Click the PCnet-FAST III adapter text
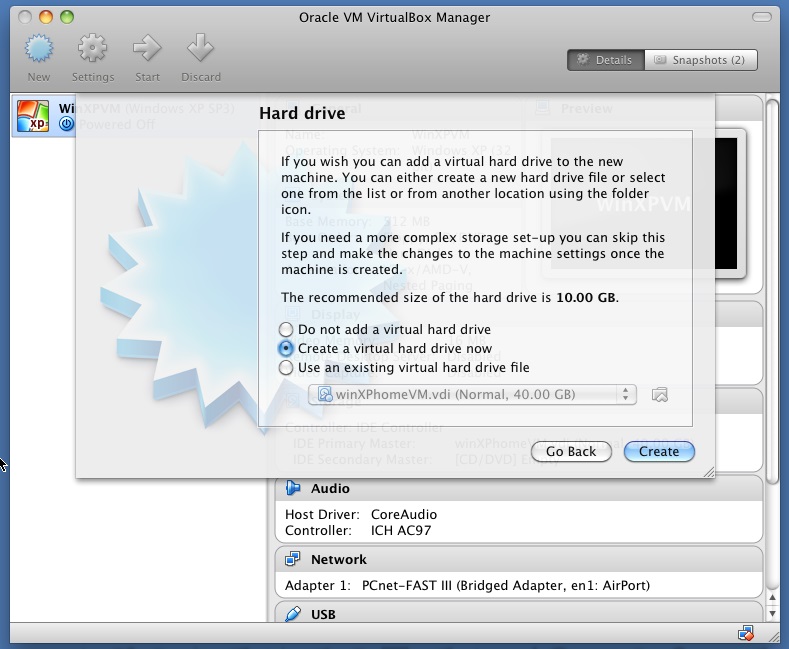This screenshot has height=649, width=789. pyautogui.click(x=506, y=586)
